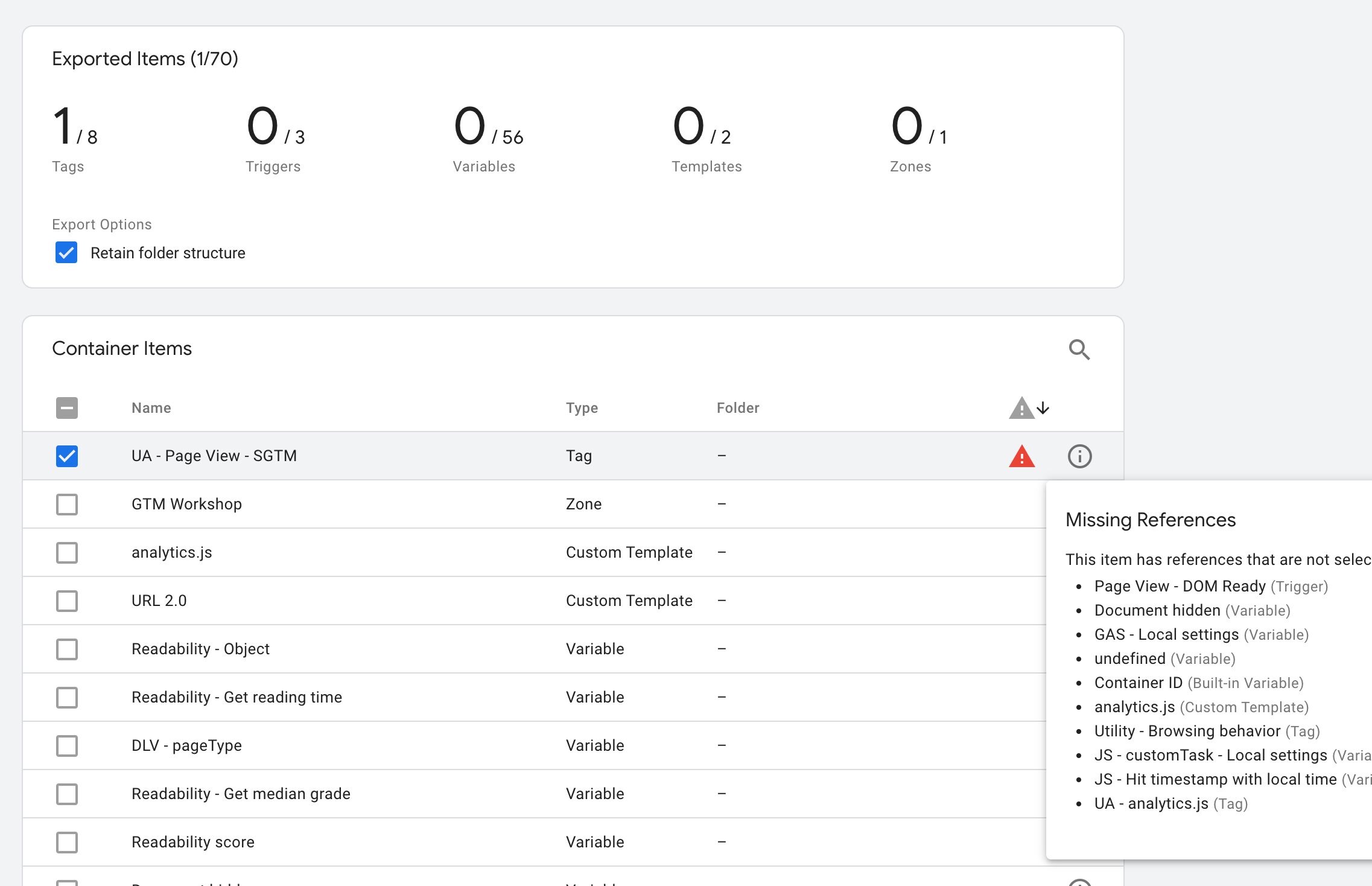This screenshot has width=1372, height=886.
Task: Click the Templates count 0 / 2
Action: coord(702,126)
